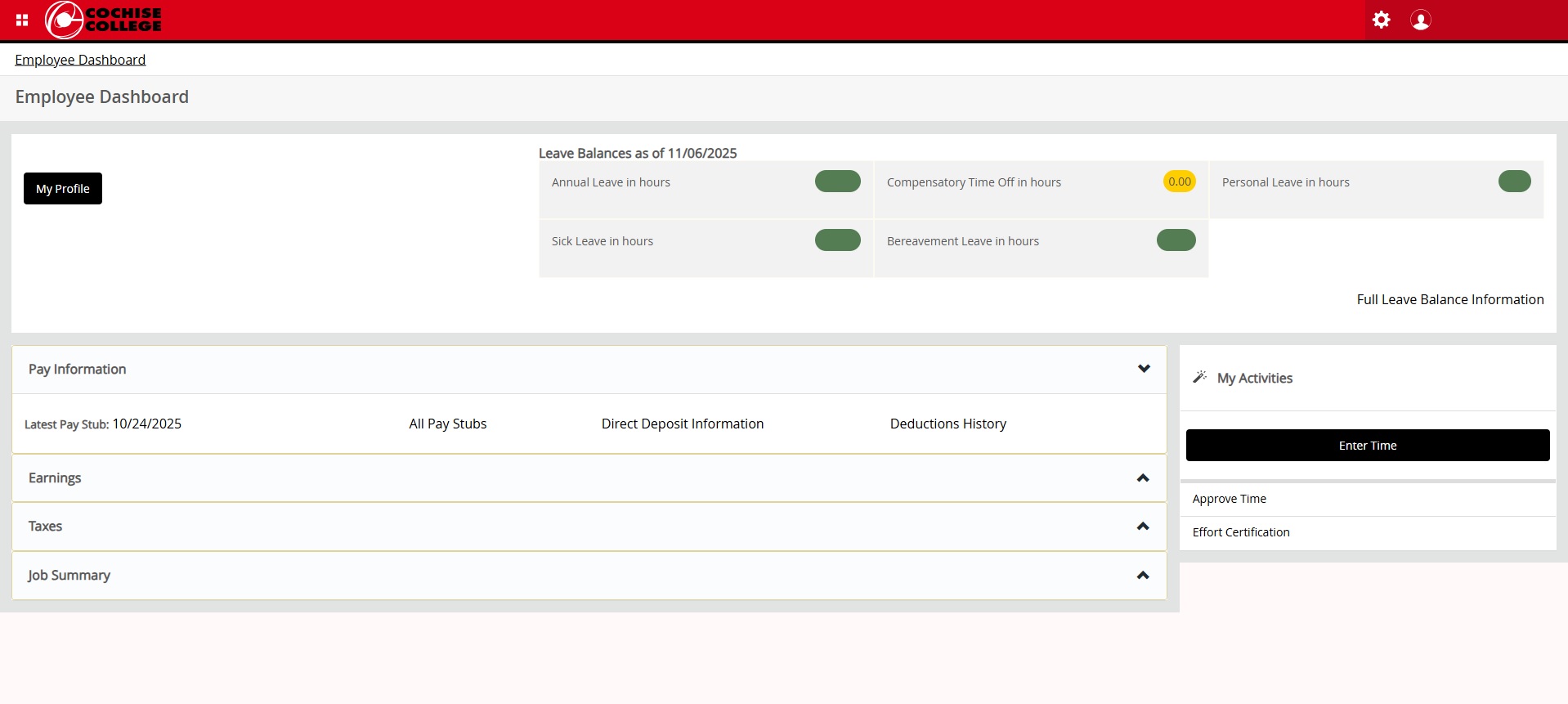Screen dimensions: 1568x704
Task: Open latest pay stub dated 10/24/2025
Action: click(147, 424)
